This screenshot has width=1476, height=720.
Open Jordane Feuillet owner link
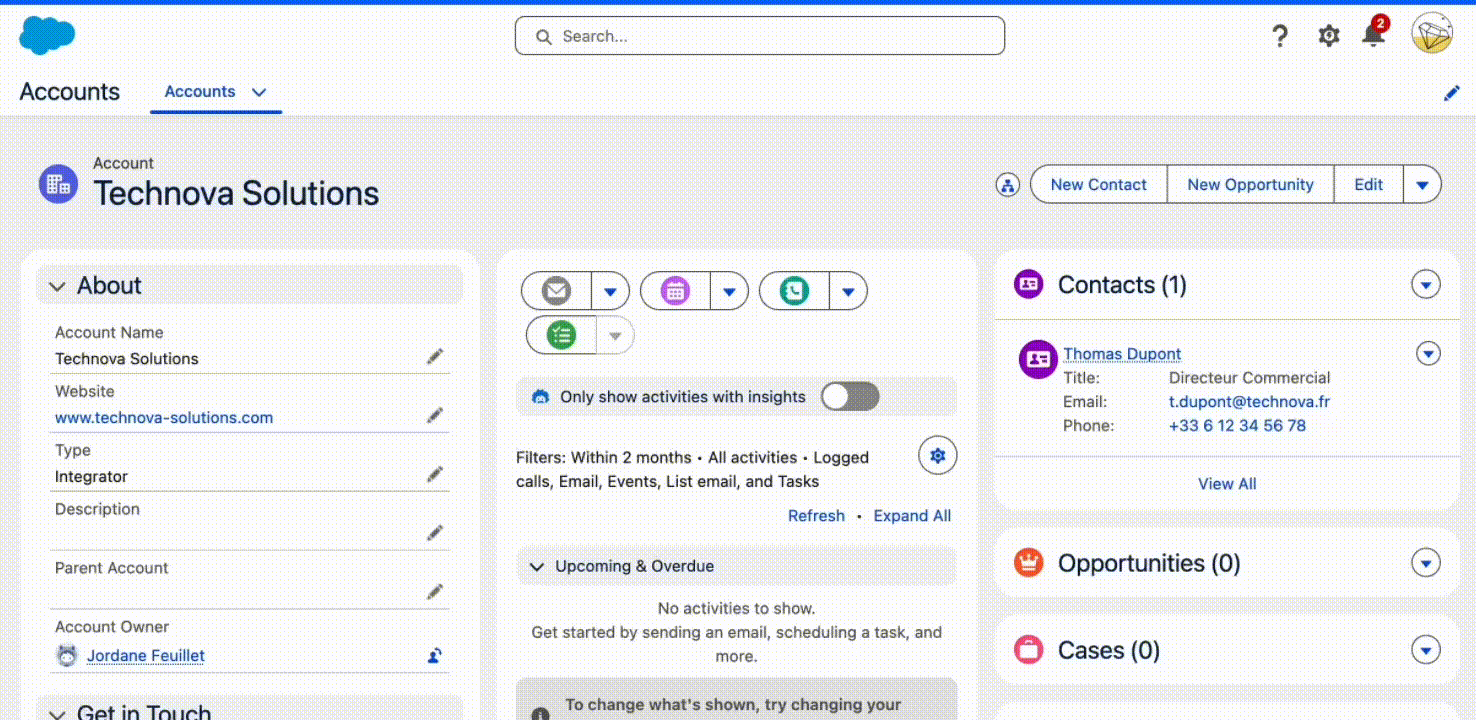[146, 656]
